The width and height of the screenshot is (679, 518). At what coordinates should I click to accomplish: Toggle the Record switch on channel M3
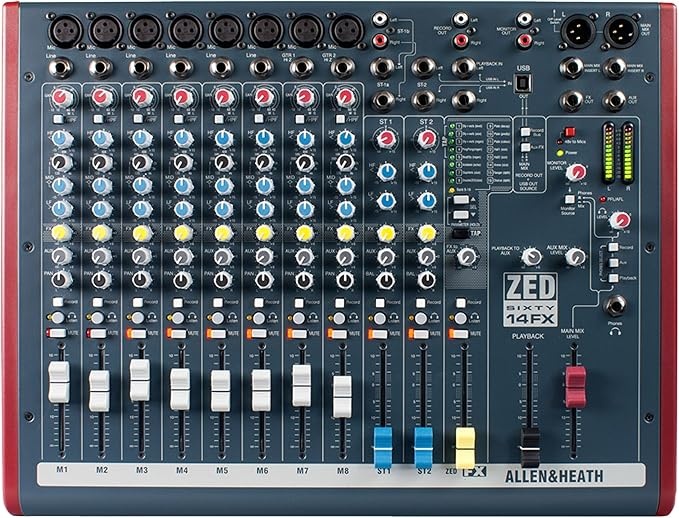(138, 302)
